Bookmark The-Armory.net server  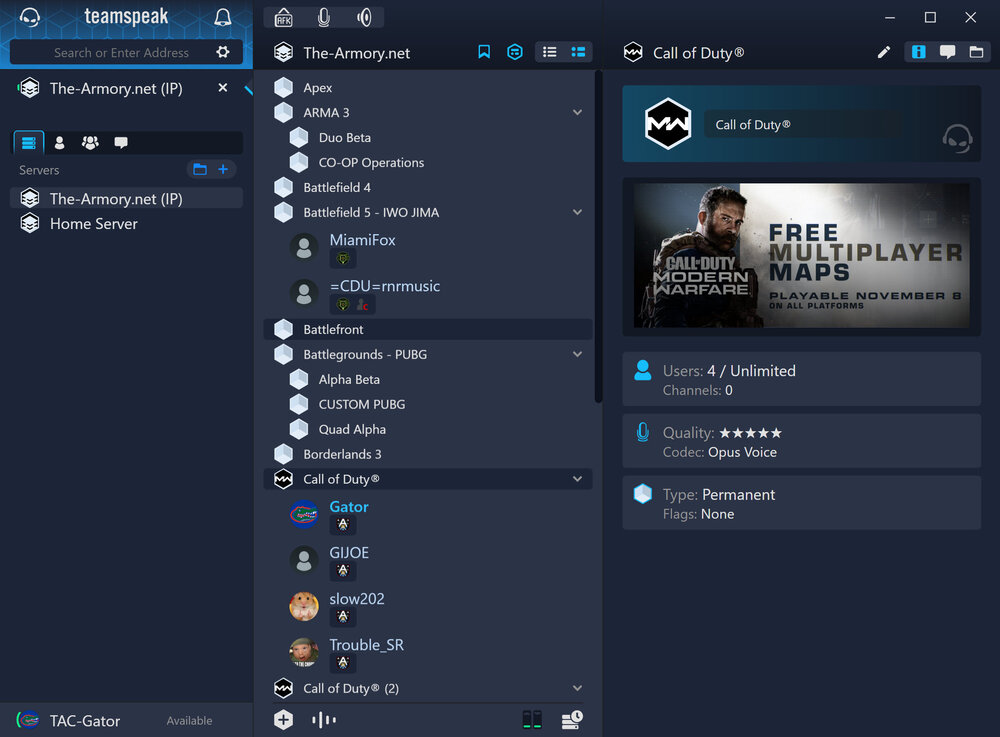pos(484,52)
